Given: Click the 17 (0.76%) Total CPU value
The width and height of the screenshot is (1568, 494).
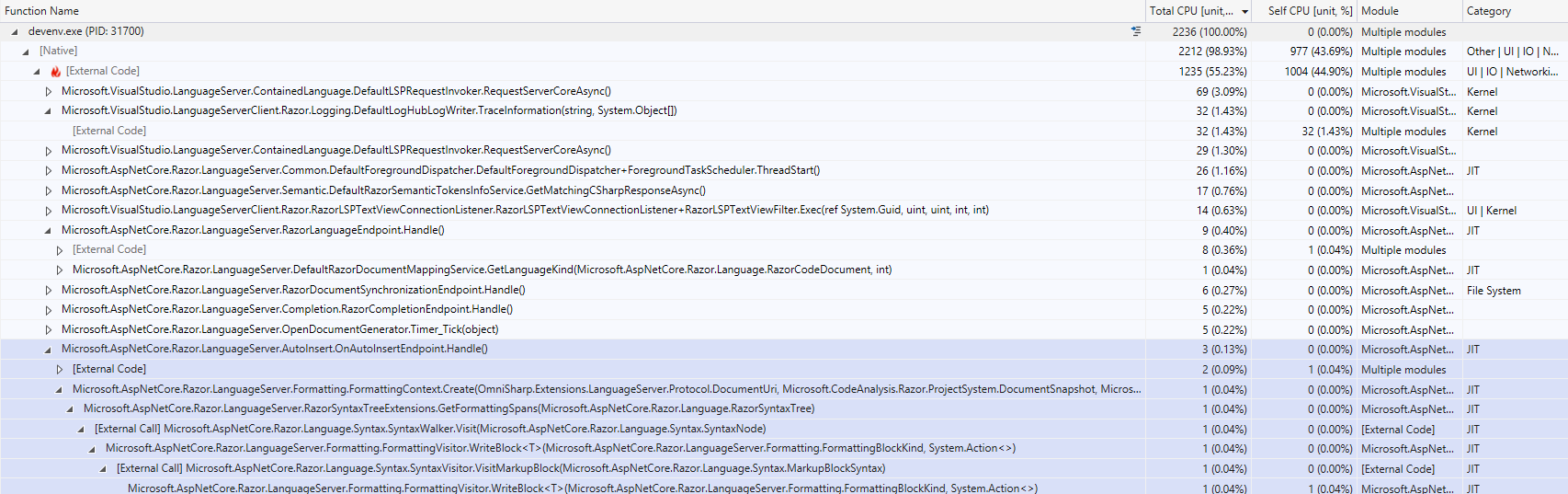Looking at the screenshot, I should pyautogui.click(x=1221, y=190).
